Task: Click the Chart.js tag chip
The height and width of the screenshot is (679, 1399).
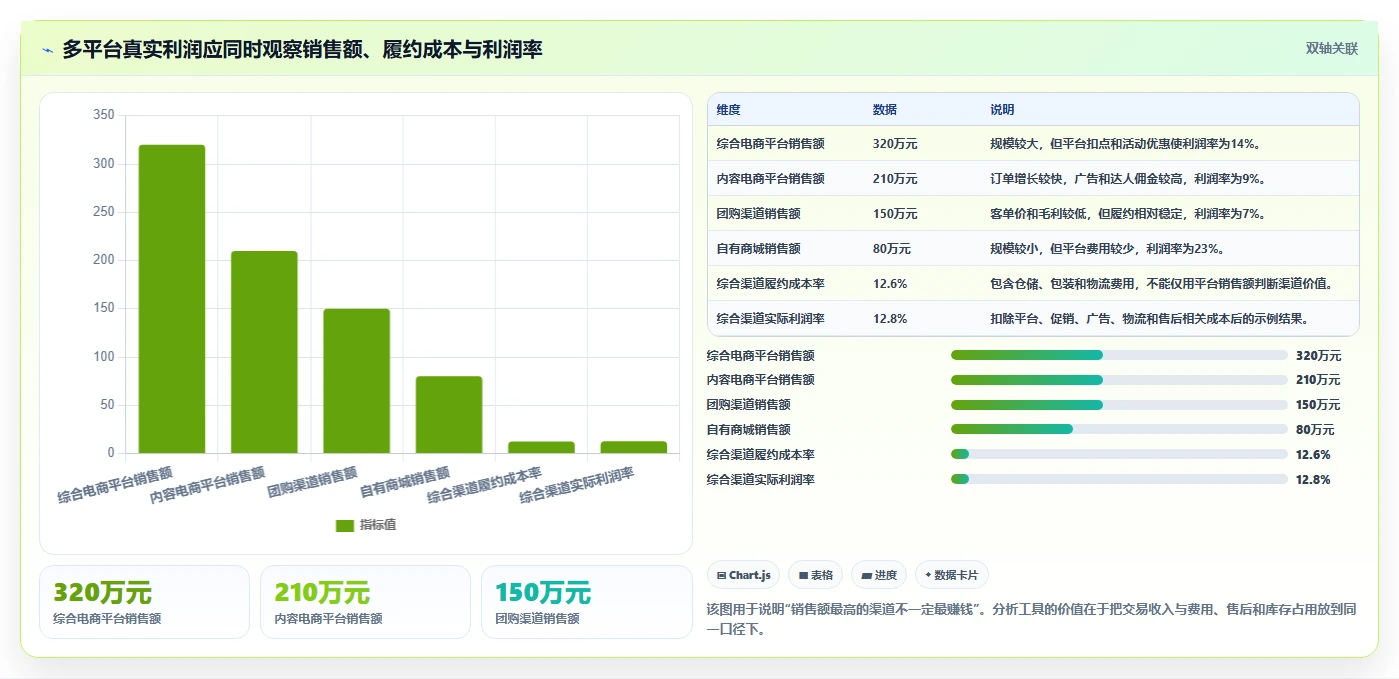Action: [x=743, y=575]
